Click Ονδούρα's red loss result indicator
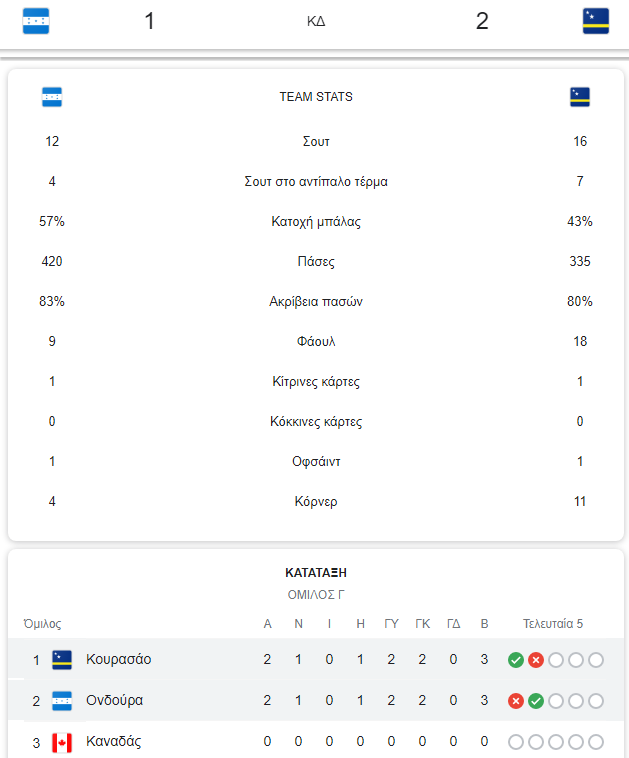 (x=516, y=701)
